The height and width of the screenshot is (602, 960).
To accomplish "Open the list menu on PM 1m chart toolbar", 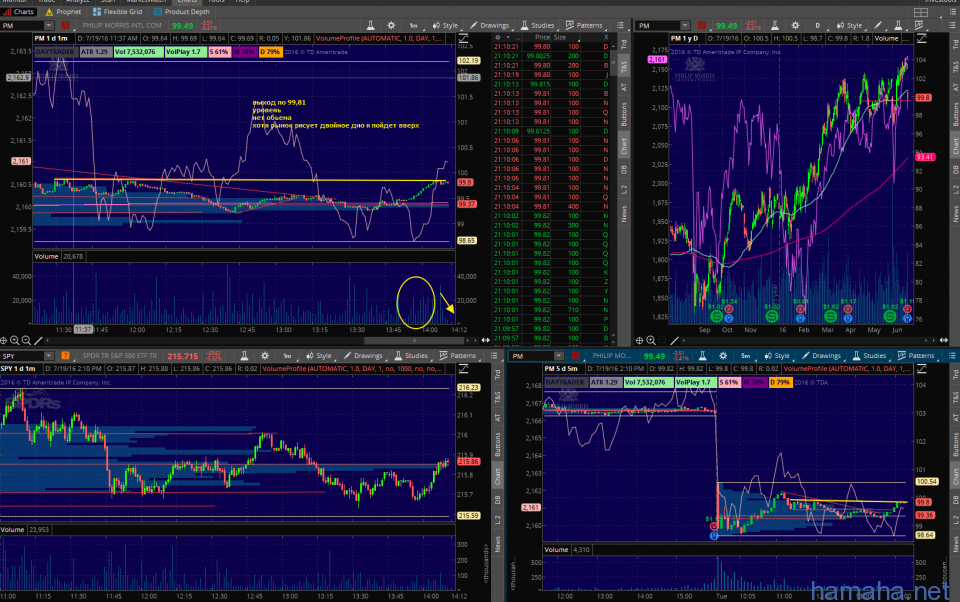I will (x=620, y=25).
